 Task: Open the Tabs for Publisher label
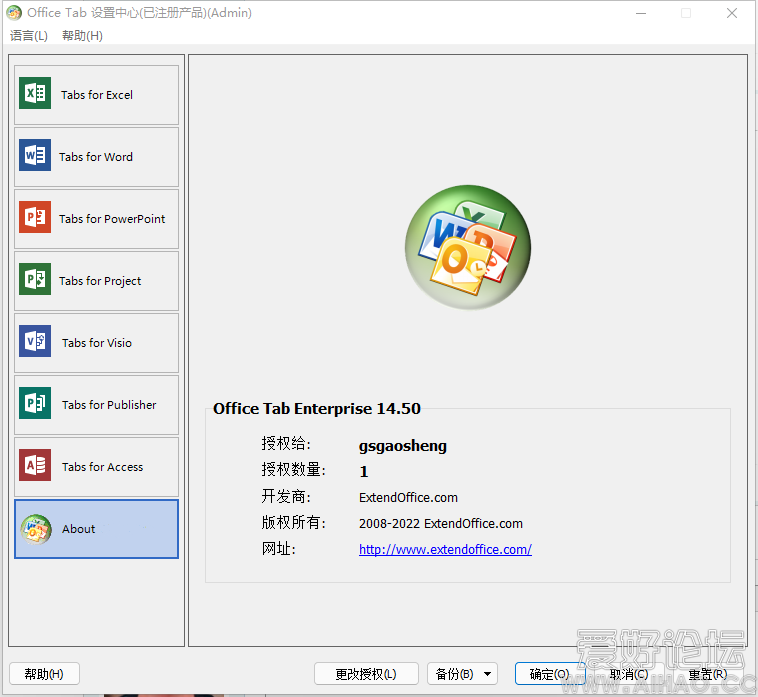tap(109, 405)
